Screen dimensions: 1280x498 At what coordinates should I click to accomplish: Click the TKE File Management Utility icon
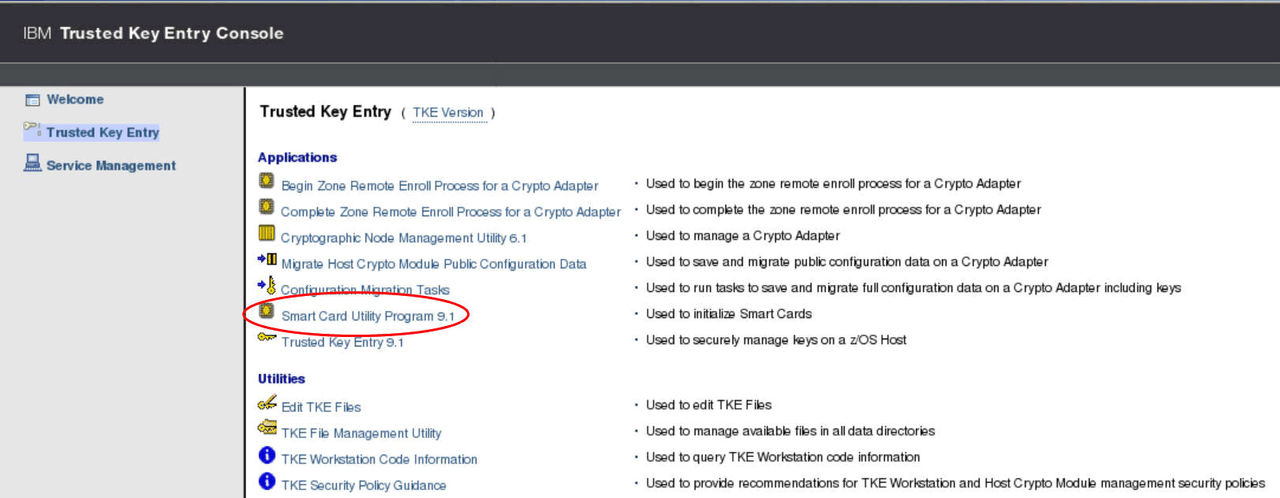pyautogui.click(x=266, y=429)
